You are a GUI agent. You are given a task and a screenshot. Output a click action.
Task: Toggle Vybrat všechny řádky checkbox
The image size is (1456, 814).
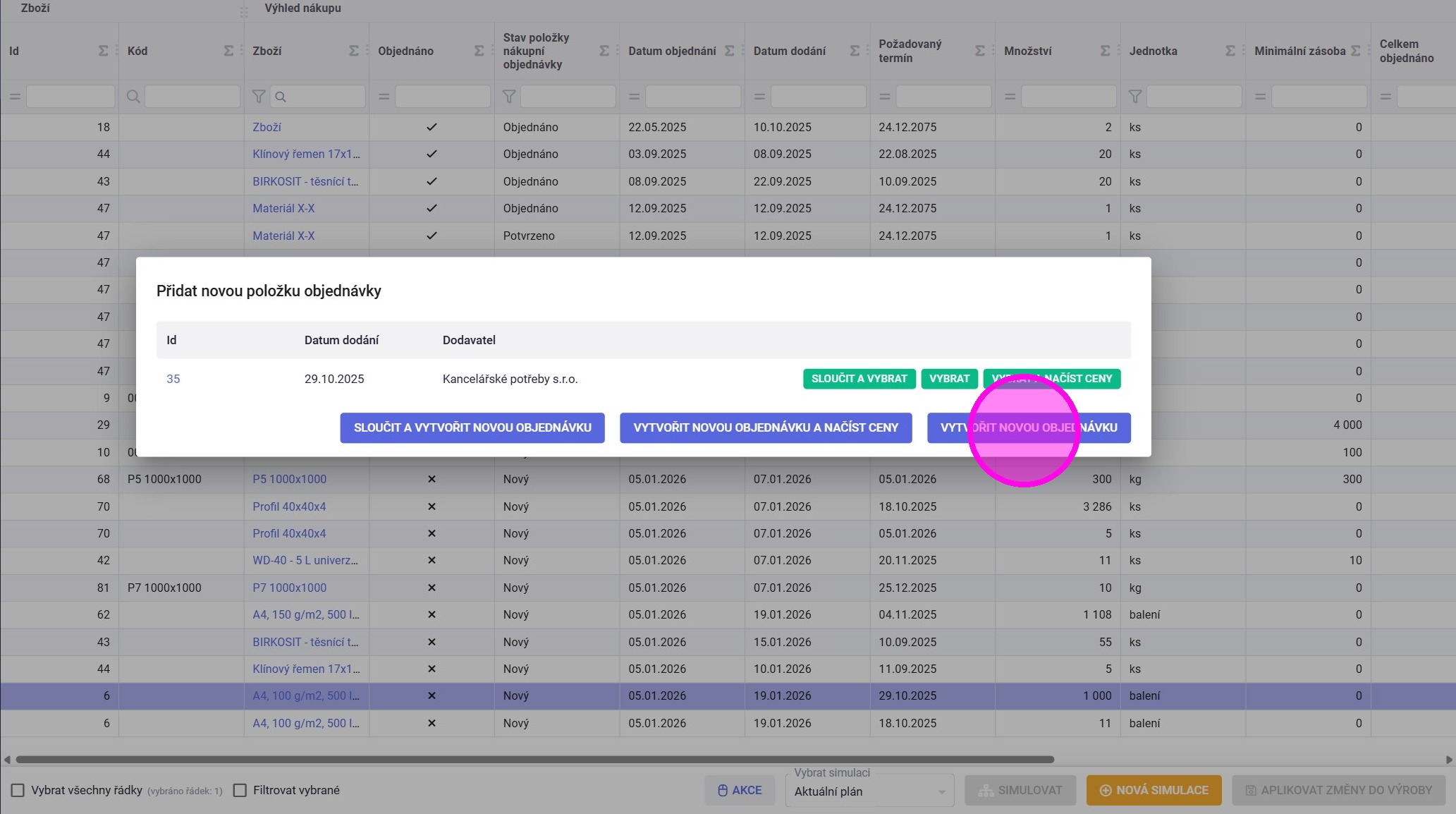(18, 790)
